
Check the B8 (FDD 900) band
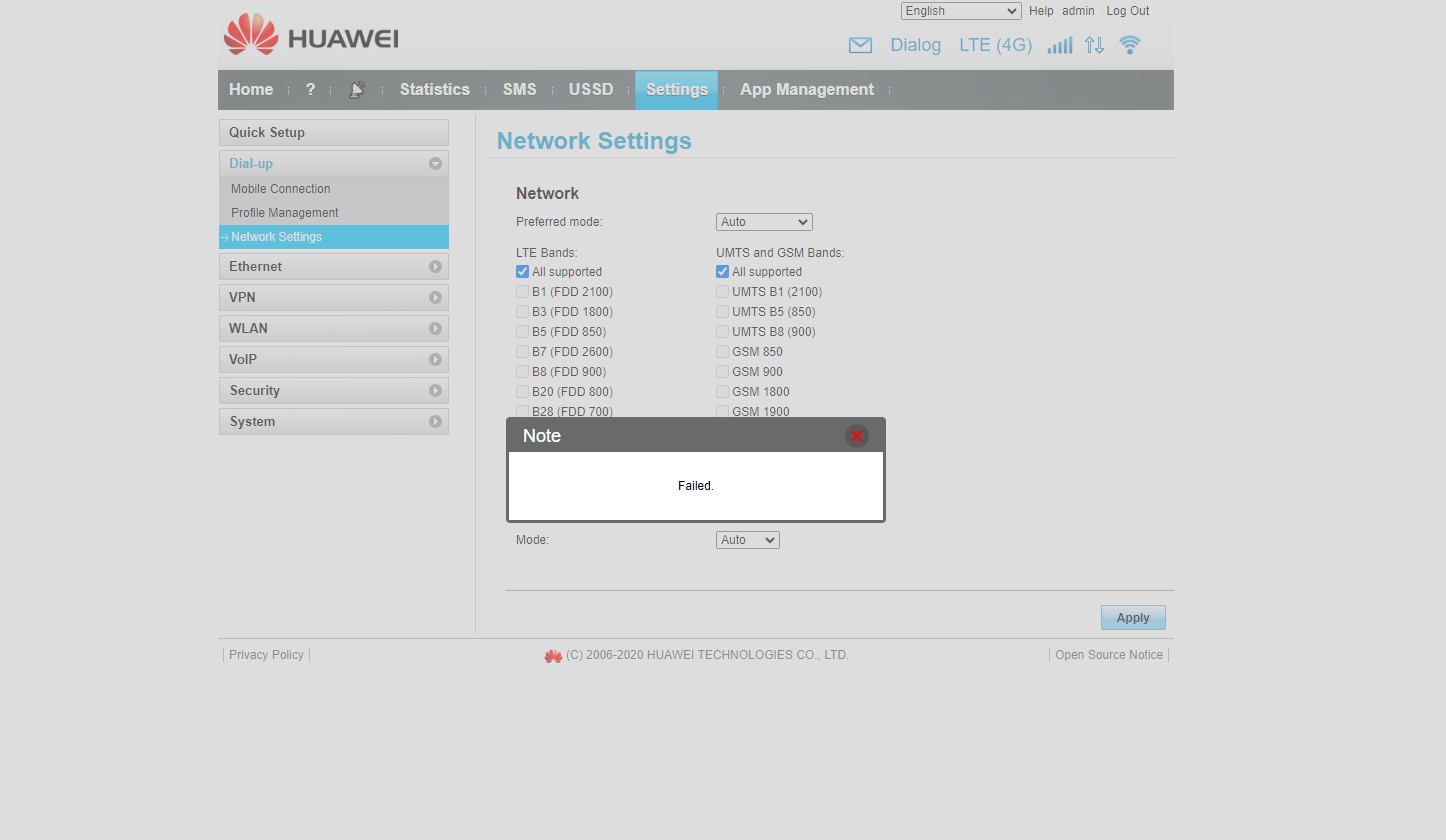pyautogui.click(x=522, y=372)
